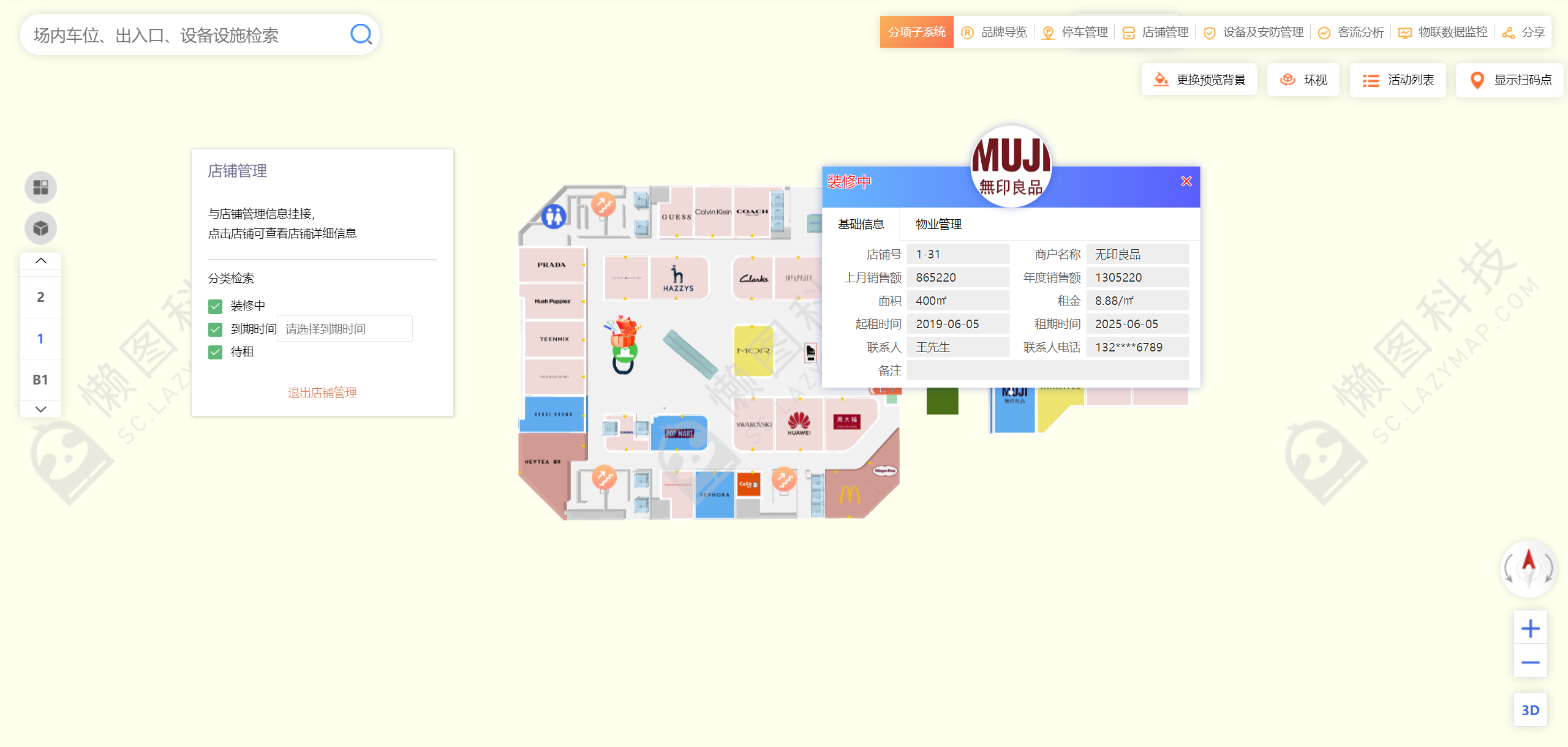
Task: Click the escalator icon at top-left of mall
Action: [x=604, y=205]
